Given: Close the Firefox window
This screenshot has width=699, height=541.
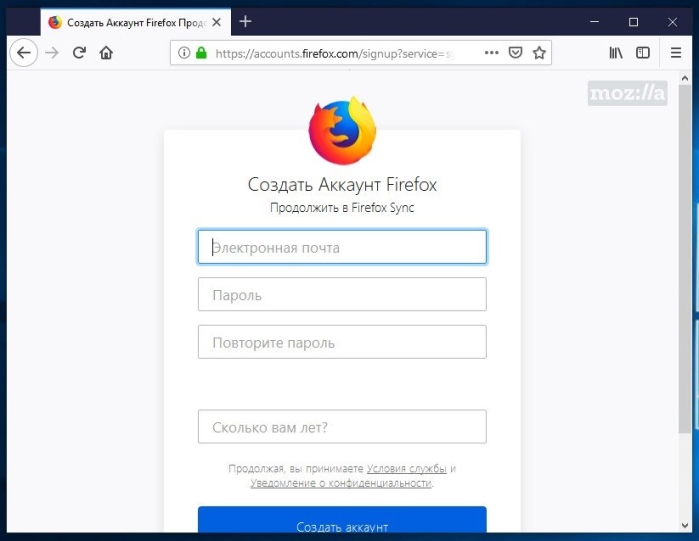Looking at the screenshot, I should 672,22.
